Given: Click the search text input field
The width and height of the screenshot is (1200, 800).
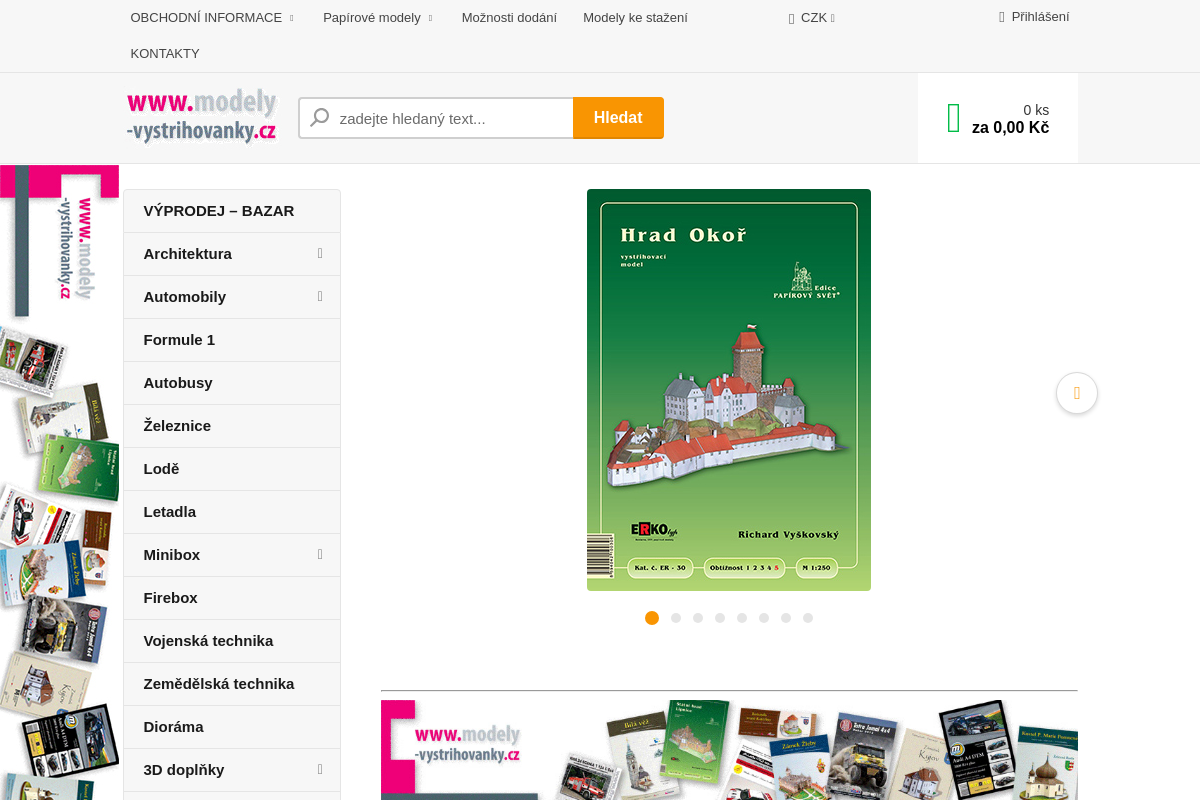Looking at the screenshot, I should [450, 118].
